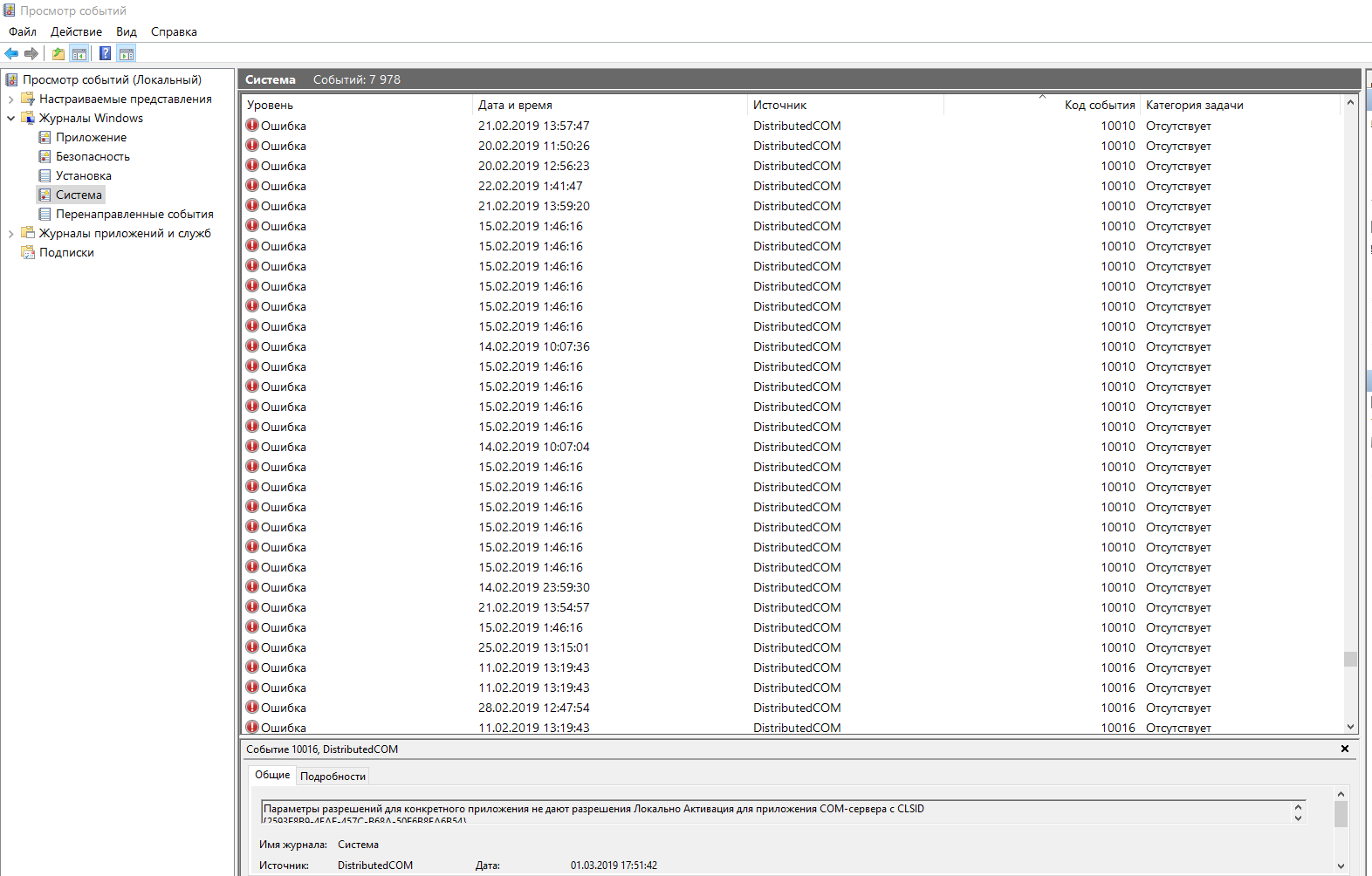The image size is (1372, 876).
Task: Click error icon of 25.02.2019 13:15:01 event
Action: pos(252,647)
